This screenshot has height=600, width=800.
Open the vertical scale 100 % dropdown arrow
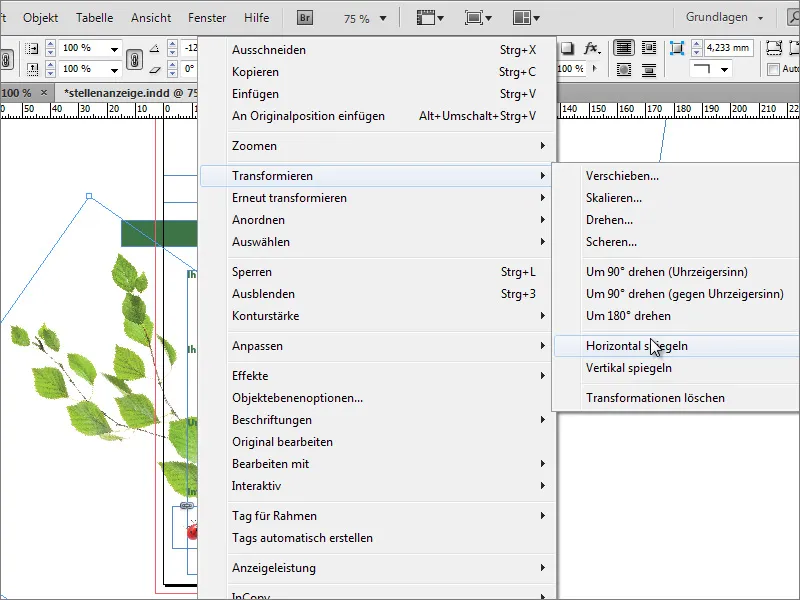tap(114, 70)
